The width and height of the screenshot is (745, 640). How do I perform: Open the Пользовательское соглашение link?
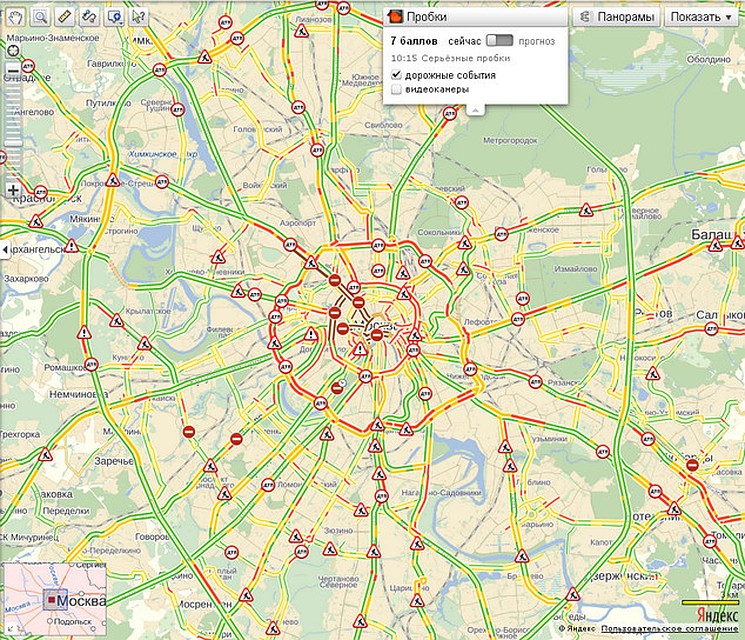(x=670, y=629)
